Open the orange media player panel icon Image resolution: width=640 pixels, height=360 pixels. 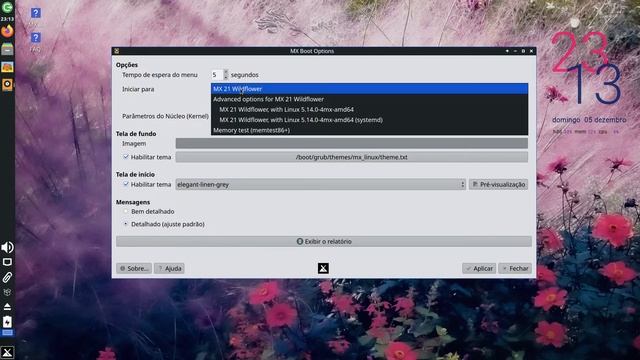[7, 84]
